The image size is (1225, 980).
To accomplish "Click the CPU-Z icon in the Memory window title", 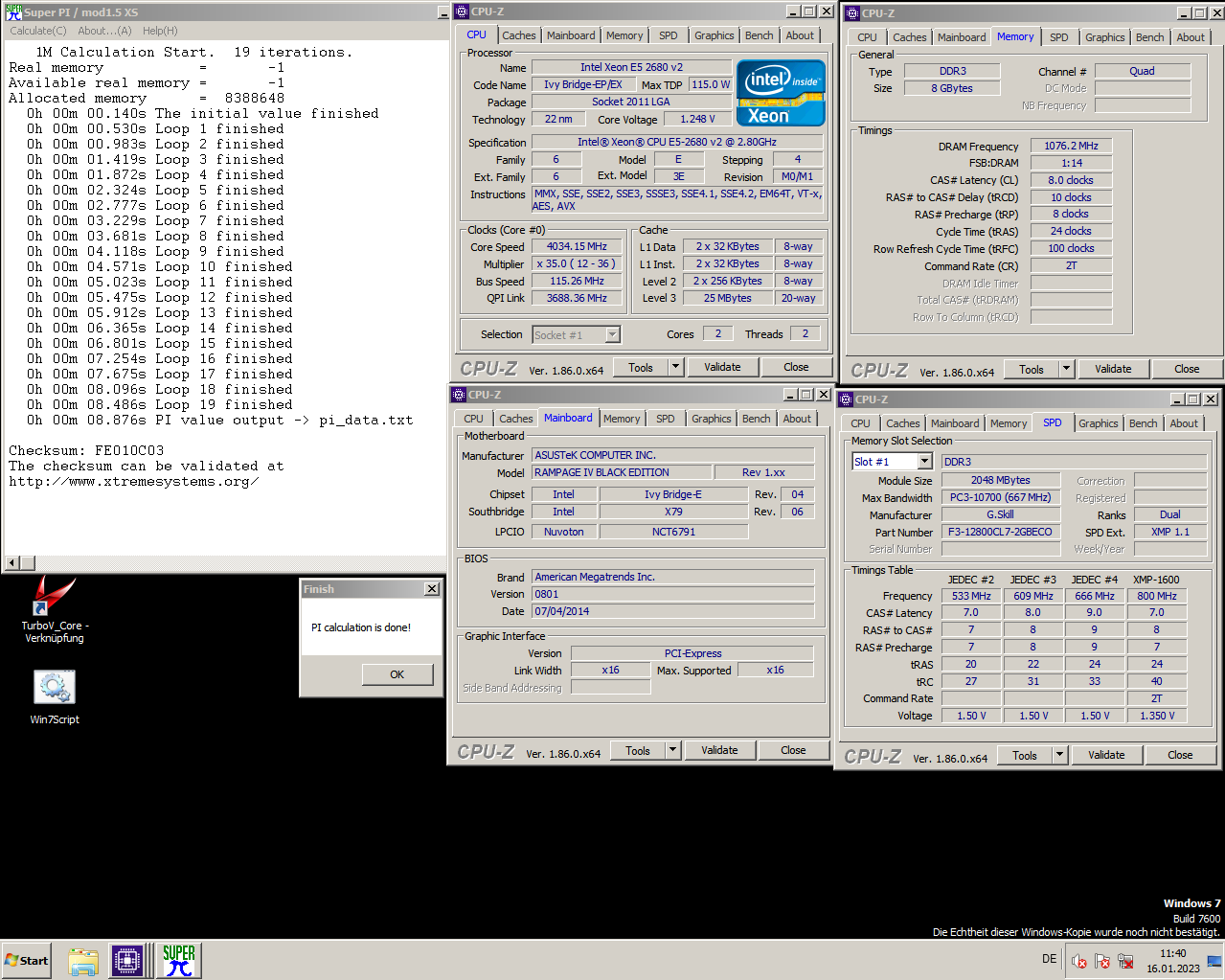I will [852, 13].
